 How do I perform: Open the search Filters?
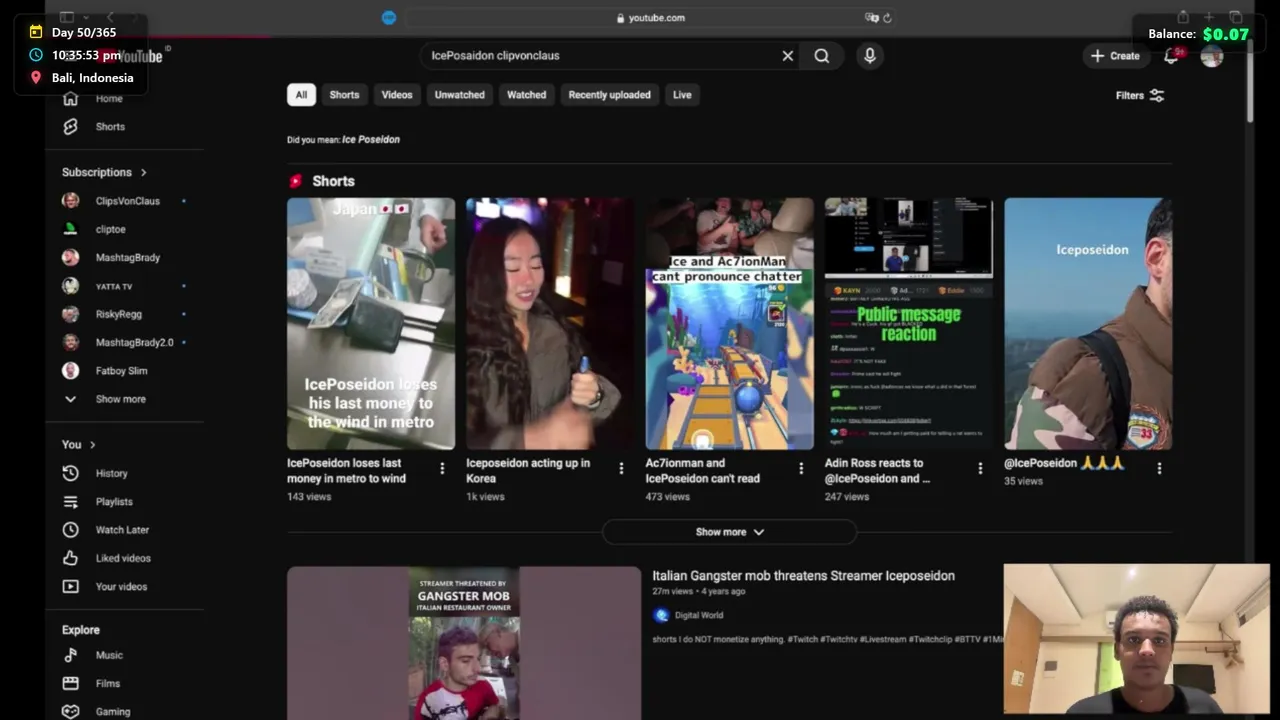(1140, 95)
